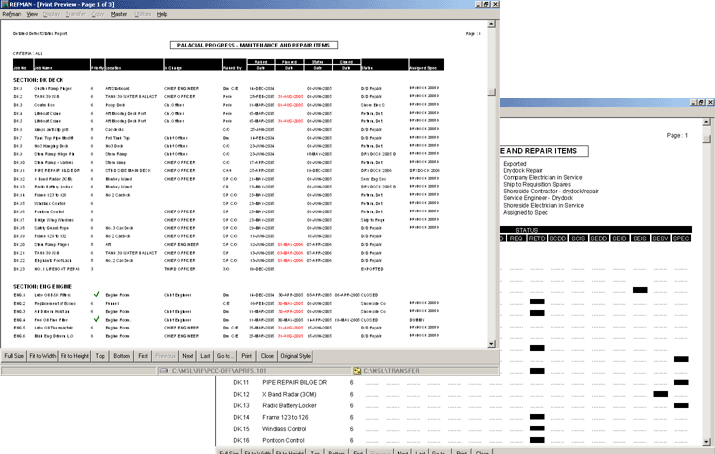Close the print preview
This screenshot has height=454, width=715.
point(268,355)
